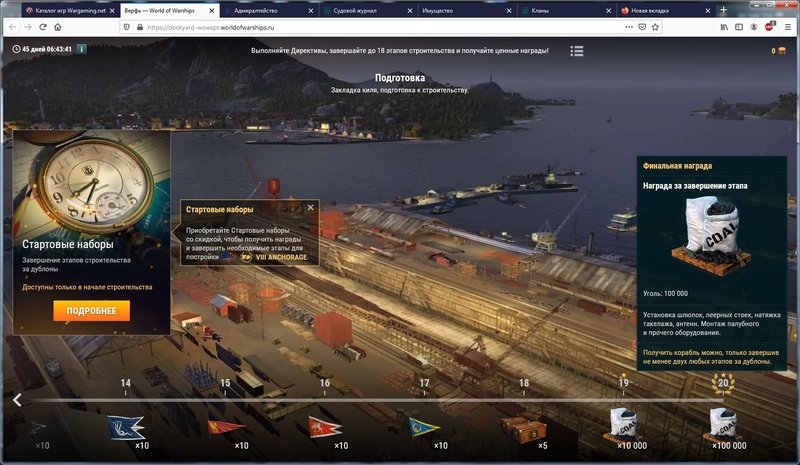Image resolution: width=800 pixels, height=465 pixels.
Task: Open the green info icon by timer
Action: pyautogui.click(x=81, y=49)
